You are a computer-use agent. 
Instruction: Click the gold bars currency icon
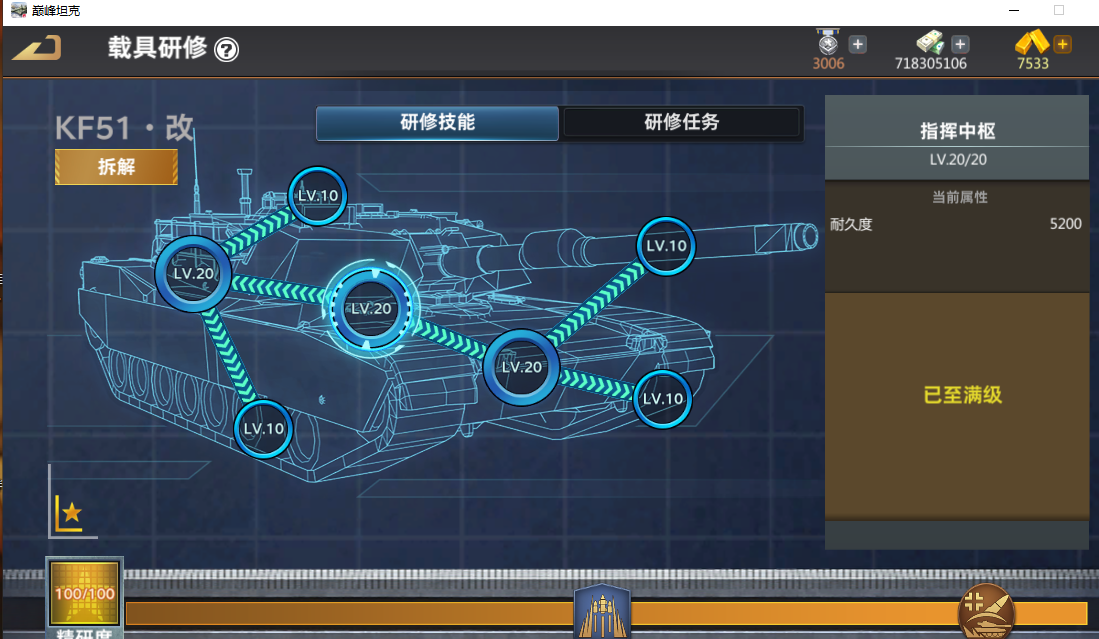tap(1031, 43)
